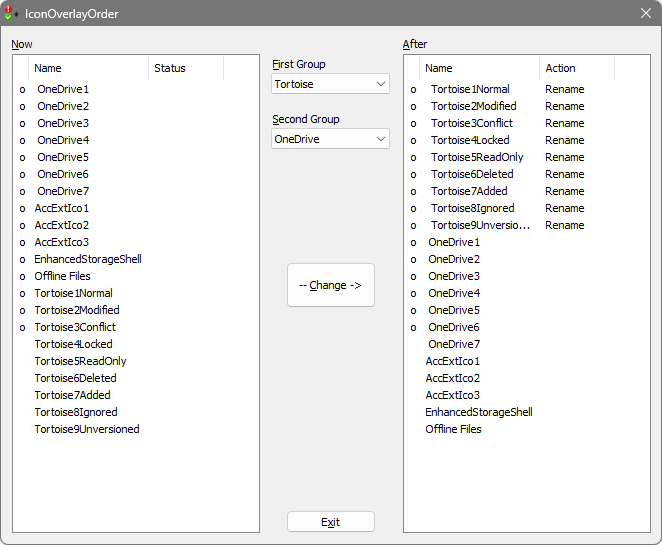Select Offline Files in the Now list
662x545 pixels.
click(x=63, y=276)
